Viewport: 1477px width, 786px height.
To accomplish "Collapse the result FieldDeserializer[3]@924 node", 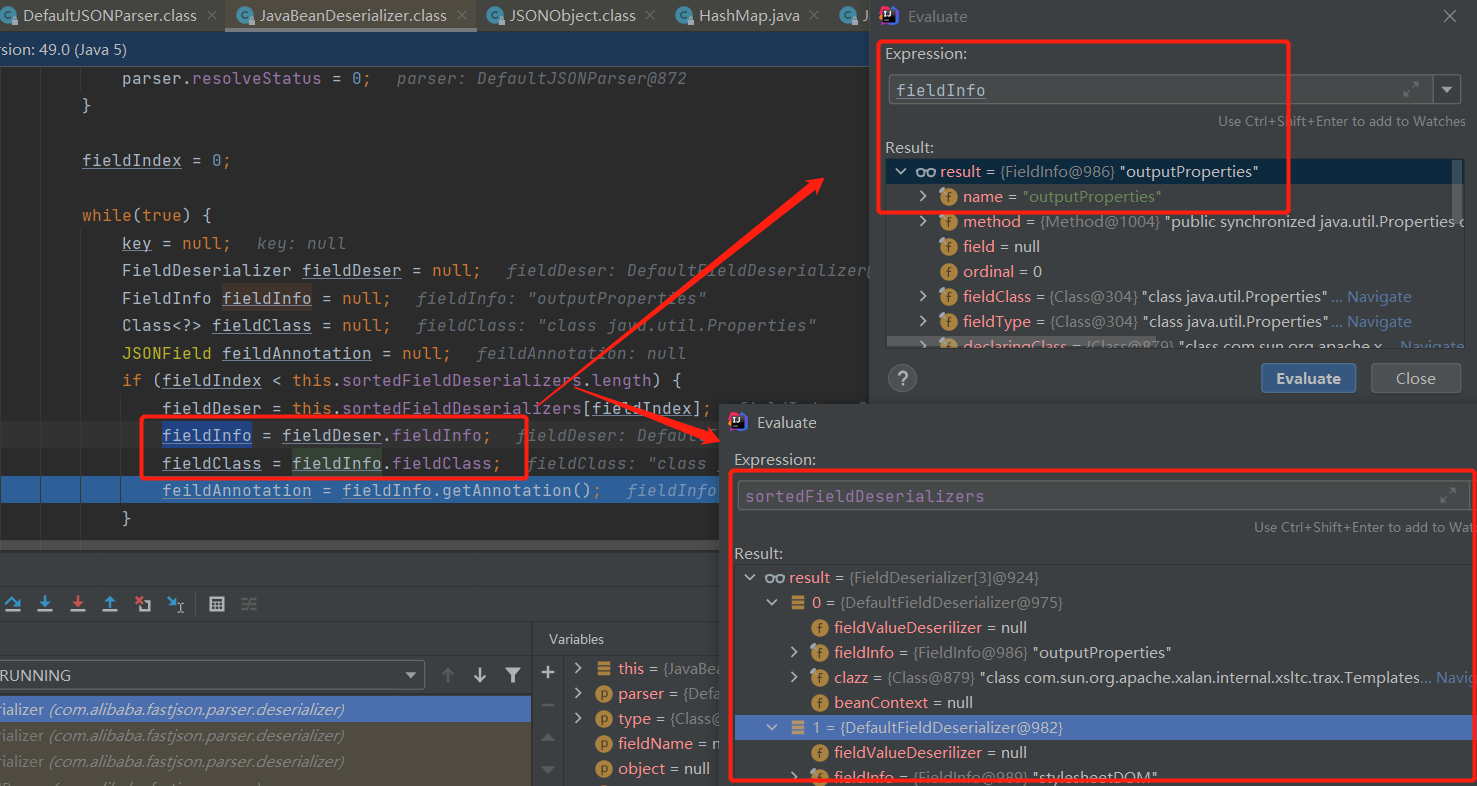I will 749,578.
